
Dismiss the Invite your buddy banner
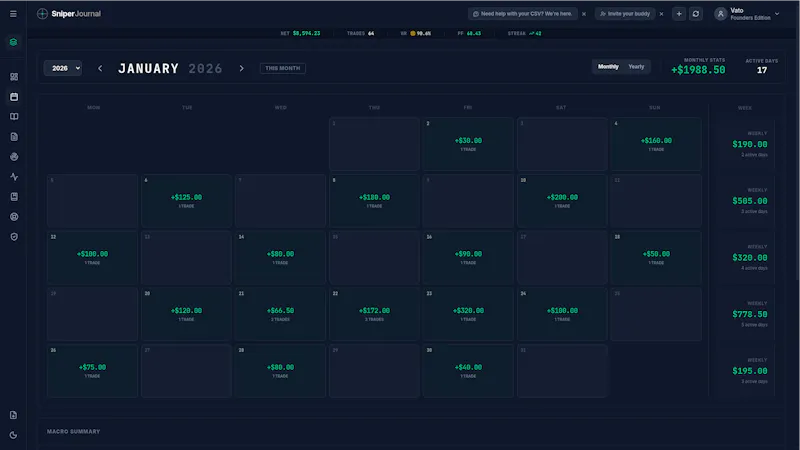click(661, 14)
